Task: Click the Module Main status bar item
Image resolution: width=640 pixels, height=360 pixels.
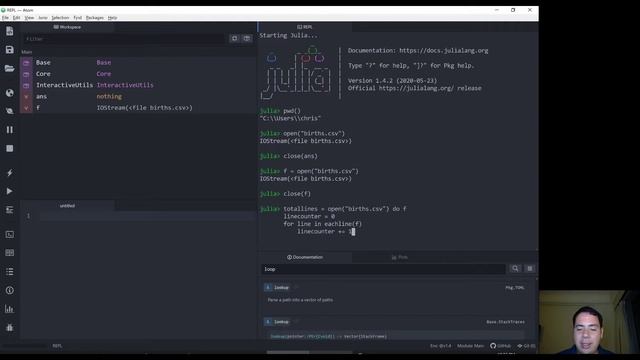Action: coord(470,346)
